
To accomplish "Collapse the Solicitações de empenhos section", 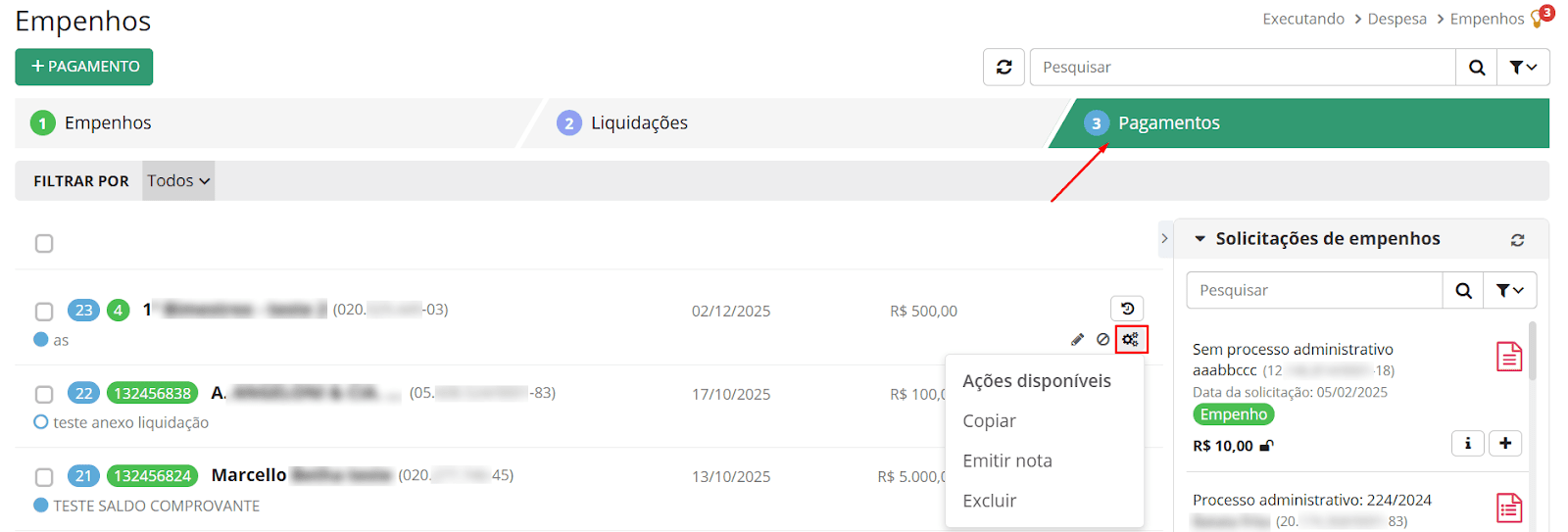I will click(1200, 239).
